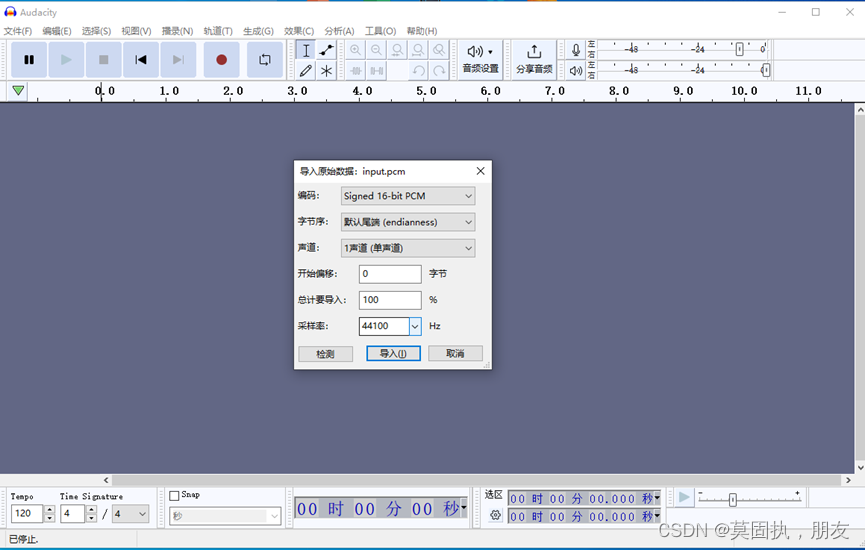The image size is (865, 550).
Task: Expand the 采样率 44100 dropdown arrow
Action: (x=415, y=326)
